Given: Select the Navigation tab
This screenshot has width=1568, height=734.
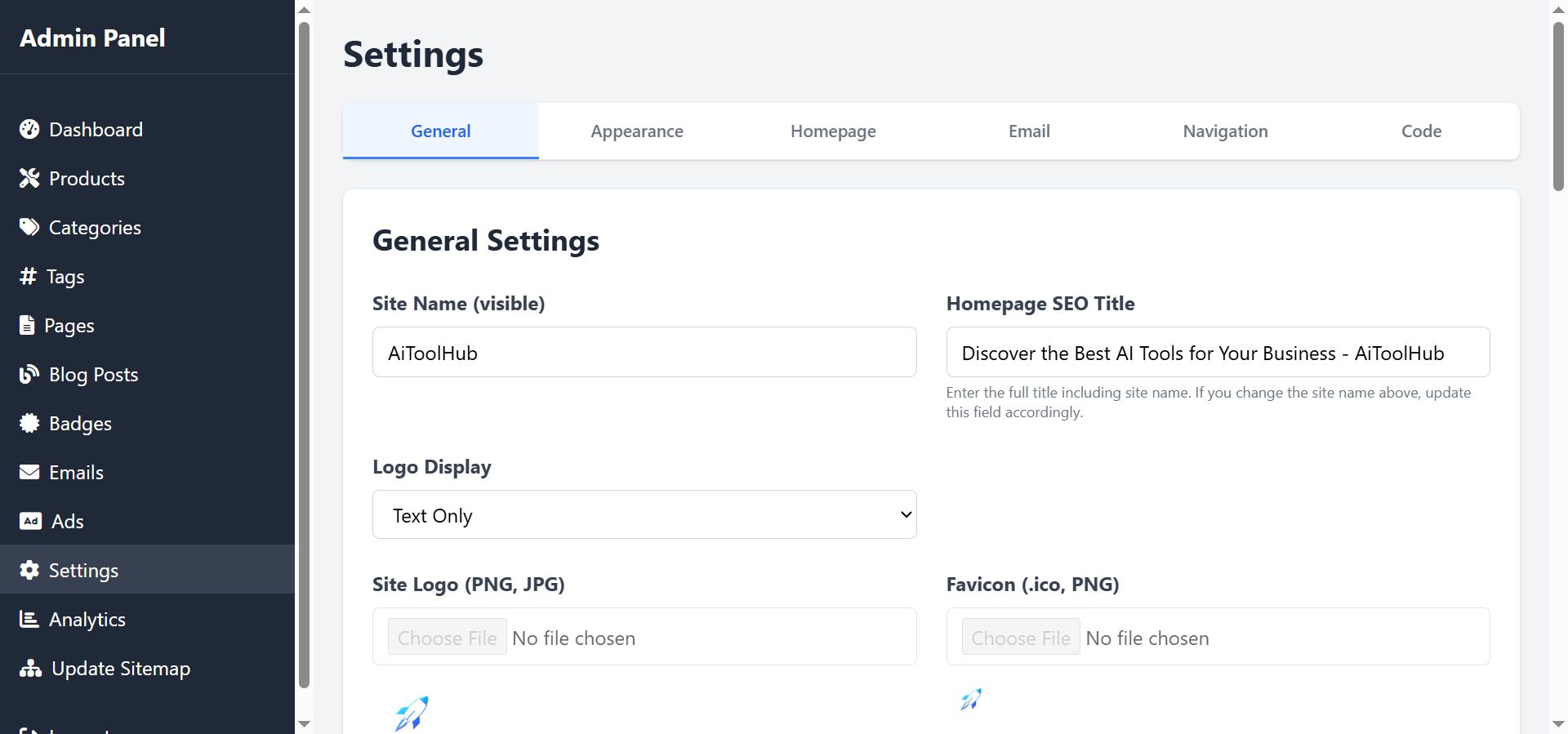Looking at the screenshot, I should (1225, 131).
